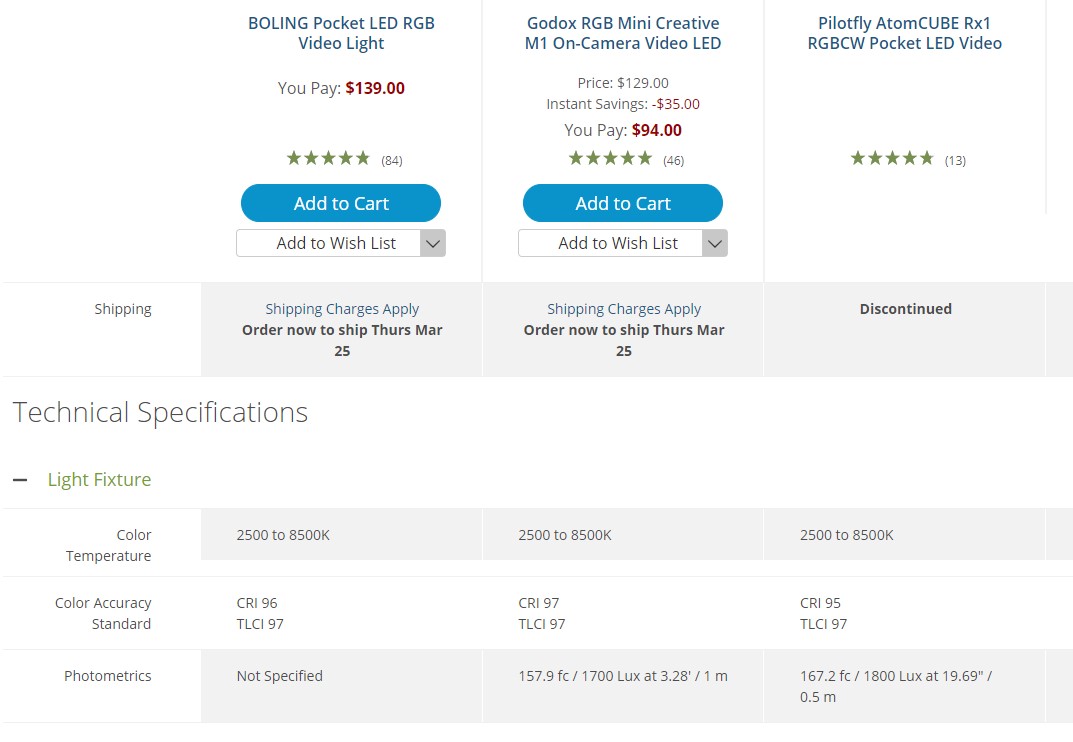Click the Light Fixture section heading
Image resolution: width=1073 pixels, height=742 pixels.
99,480
